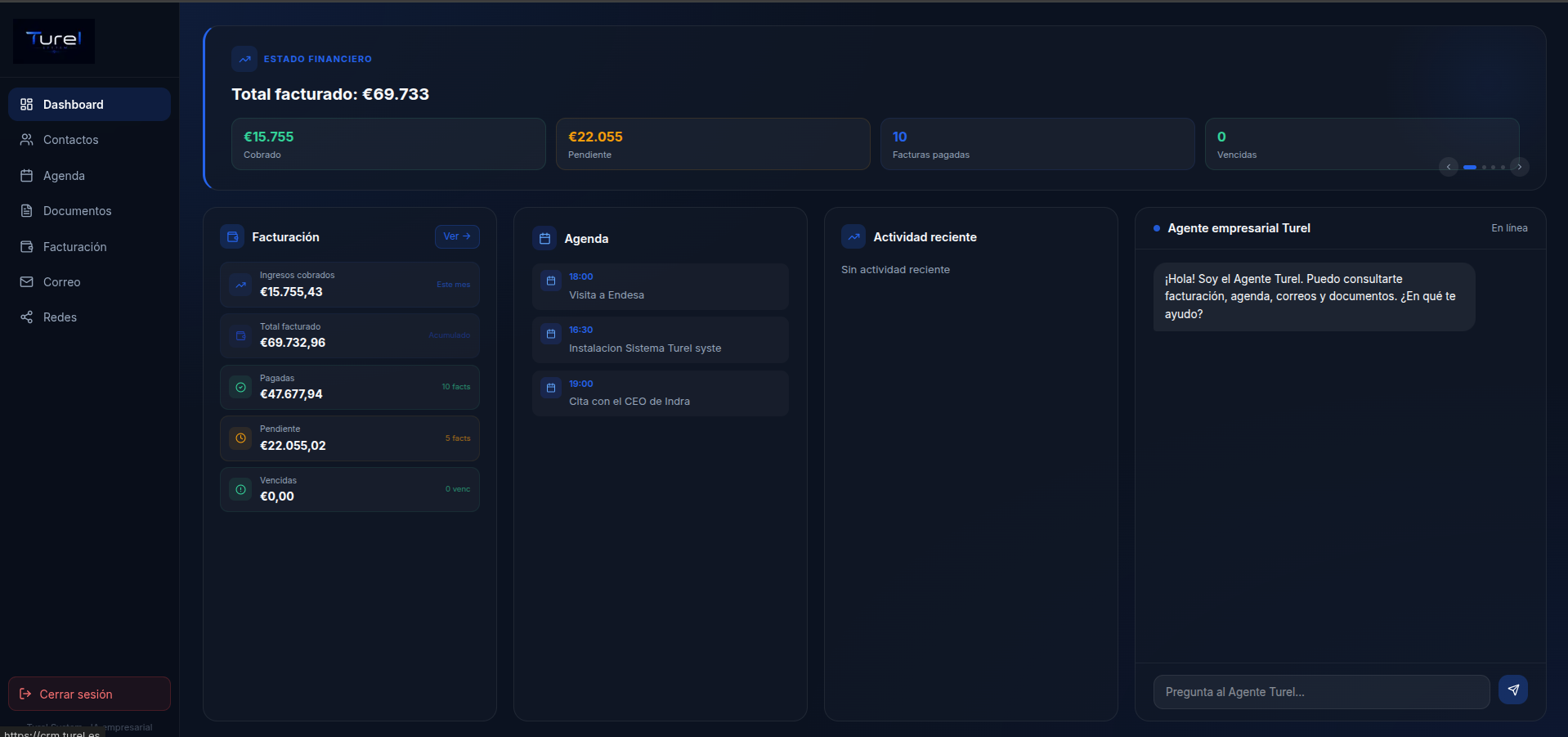Select the €15.755 Cobrado card
Screen dimensions: 1568x737
click(388, 144)
